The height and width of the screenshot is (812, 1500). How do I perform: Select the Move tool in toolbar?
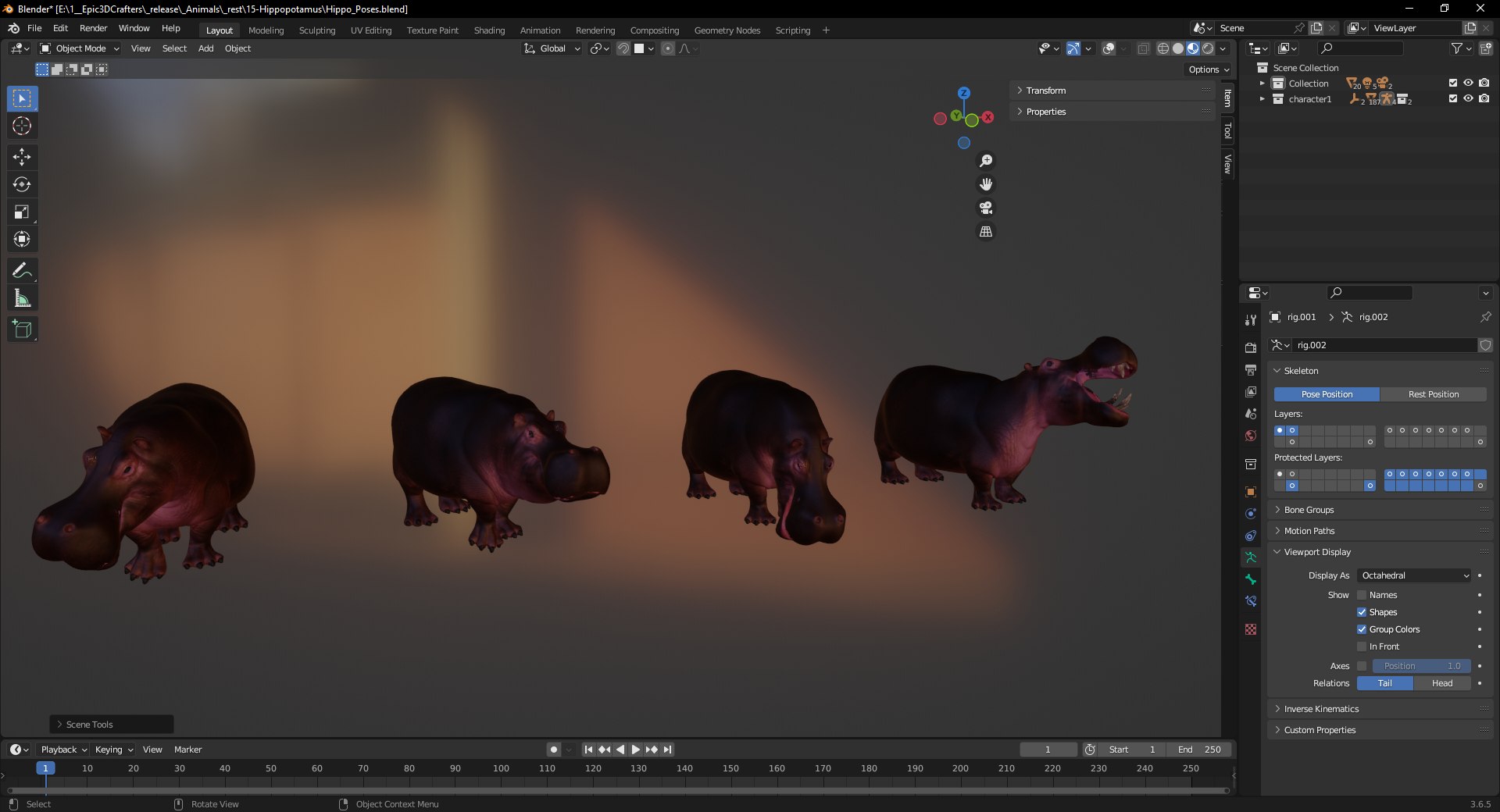coord(22,157)
